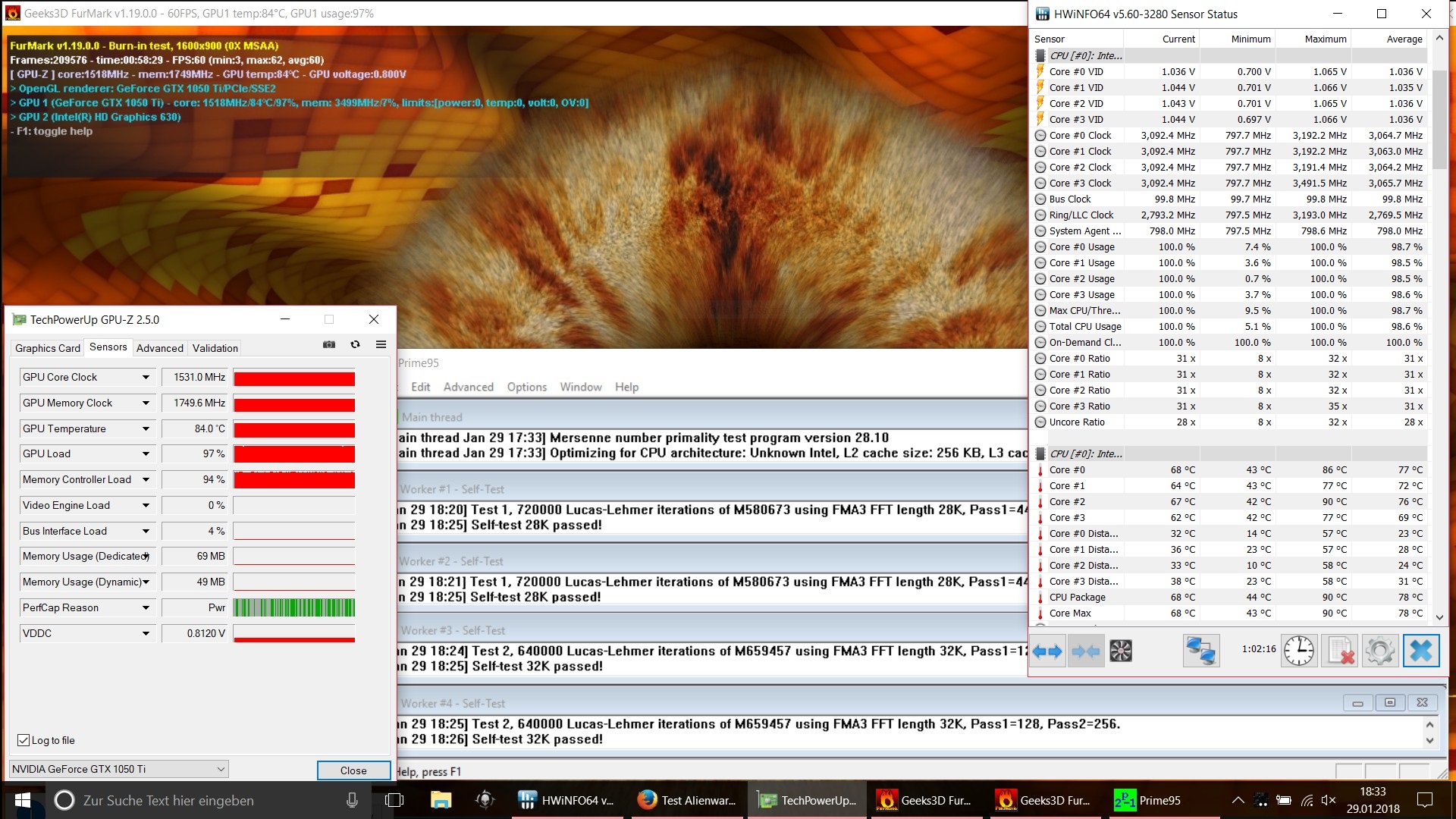Click HWiNFO expand-columns double arrow icon

pyautogui.click(x=1047, y=651)
